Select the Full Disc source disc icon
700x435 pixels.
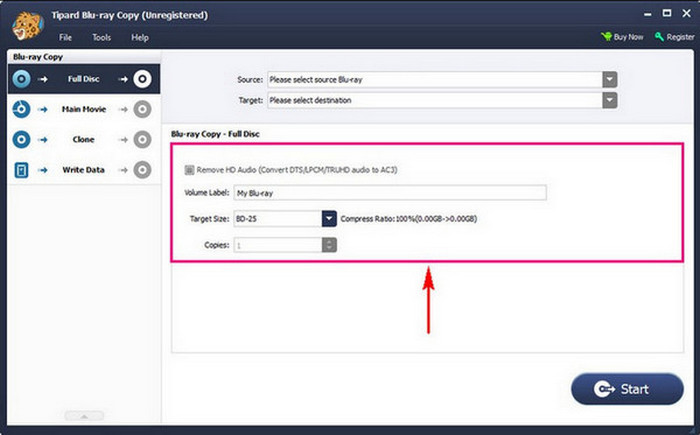click(x=21, y=78)
